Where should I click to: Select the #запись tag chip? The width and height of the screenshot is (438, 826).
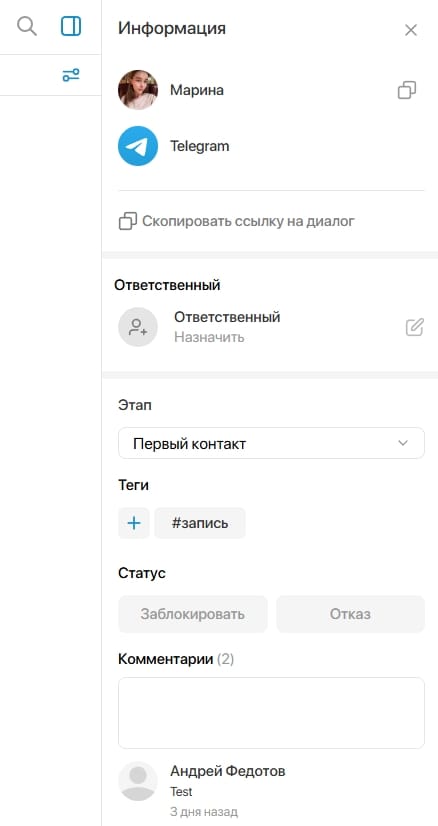point(200,523)
